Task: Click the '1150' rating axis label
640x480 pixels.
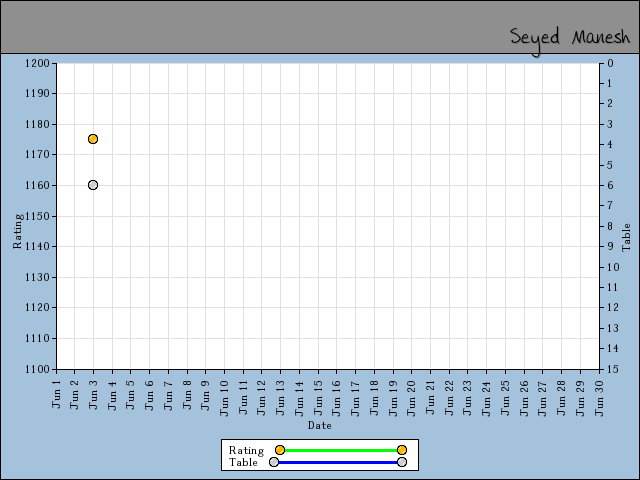Action: [37, 216]
